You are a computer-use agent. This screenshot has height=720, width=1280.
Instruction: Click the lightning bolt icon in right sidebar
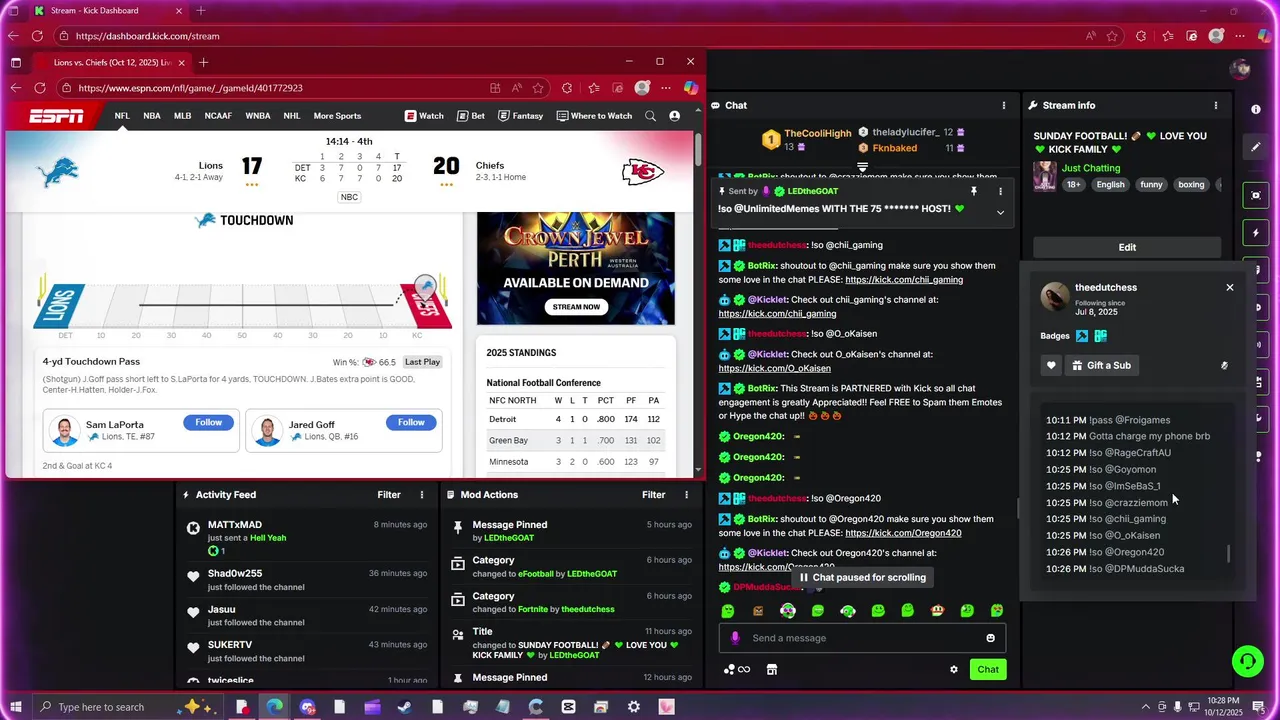[x=1256, y=233]
